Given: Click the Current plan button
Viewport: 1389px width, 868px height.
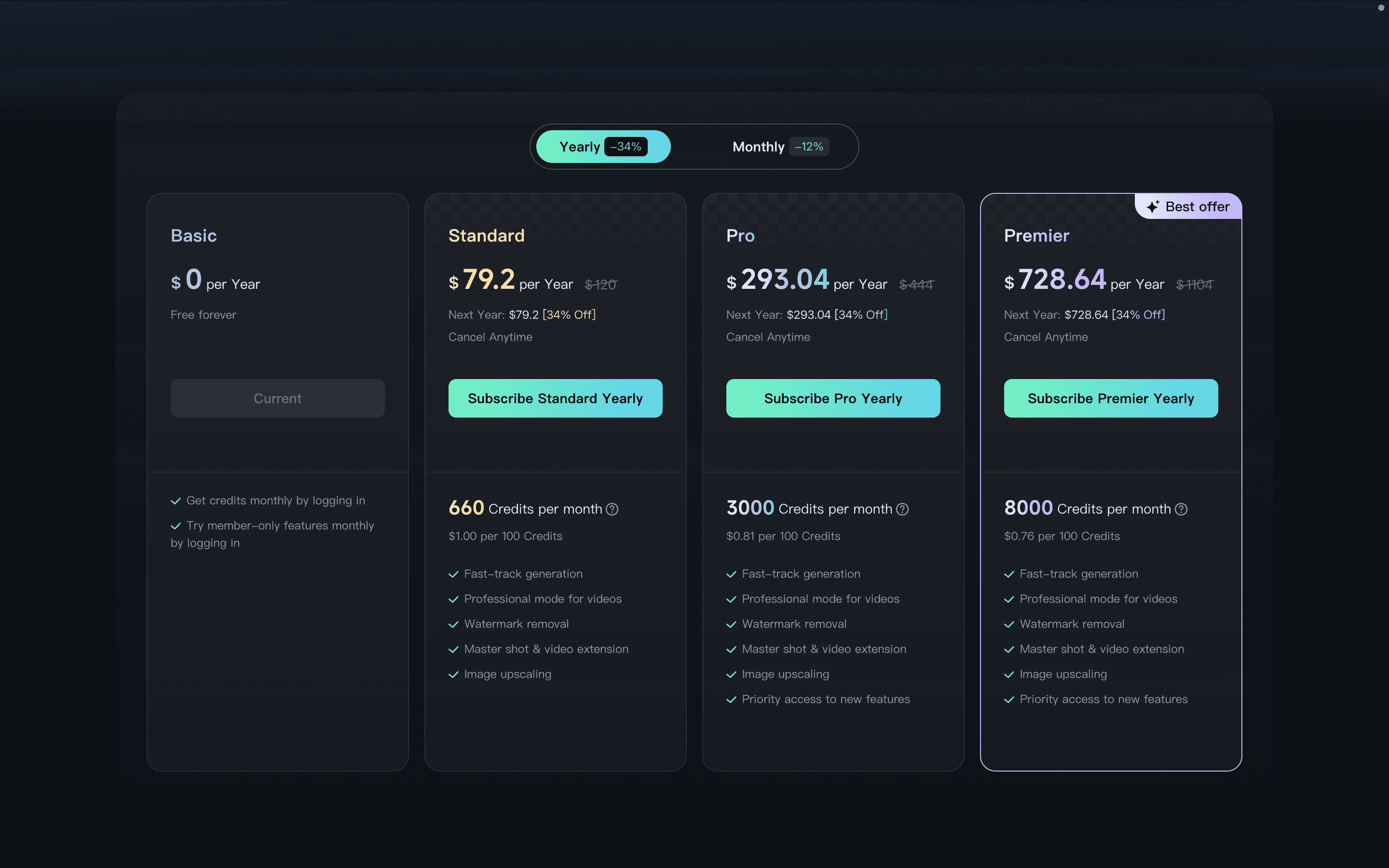Looking at the screenshot, I should tap(277, 398).
